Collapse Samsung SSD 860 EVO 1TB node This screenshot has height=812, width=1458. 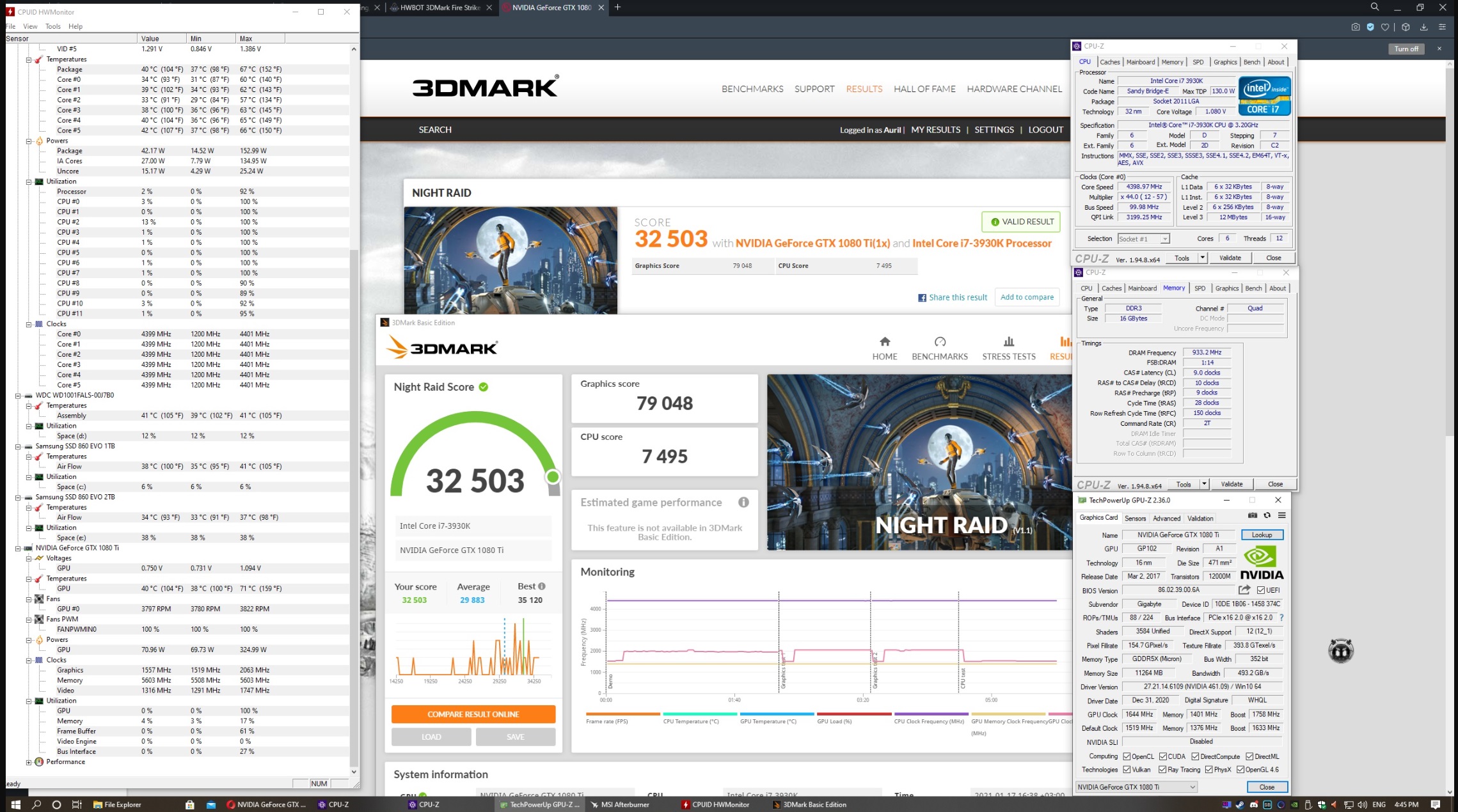click(x=18, y=446)
